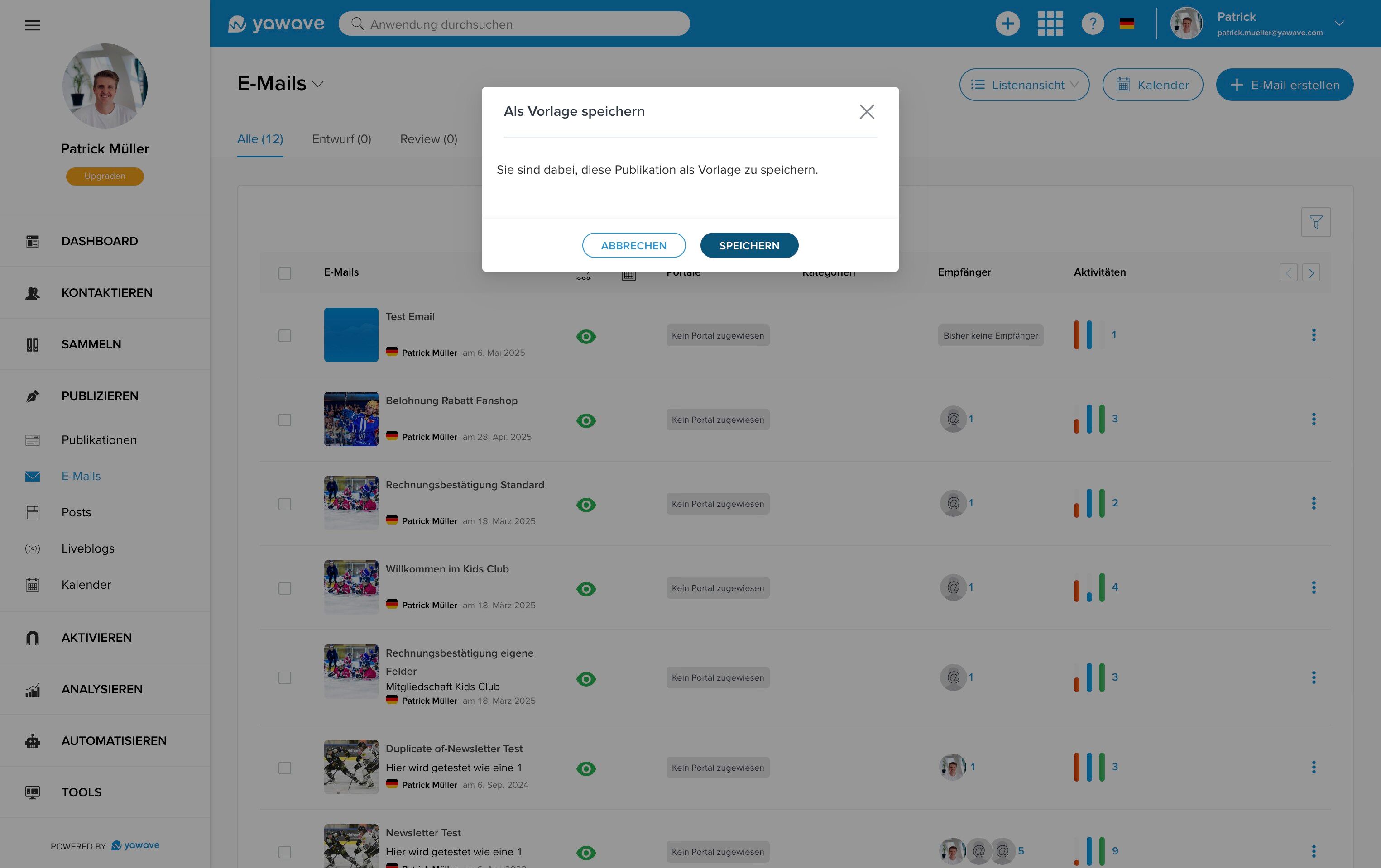Open the filter funnel icon
This screenshot has height=868, width=1381.
[x=1316, y=222]
